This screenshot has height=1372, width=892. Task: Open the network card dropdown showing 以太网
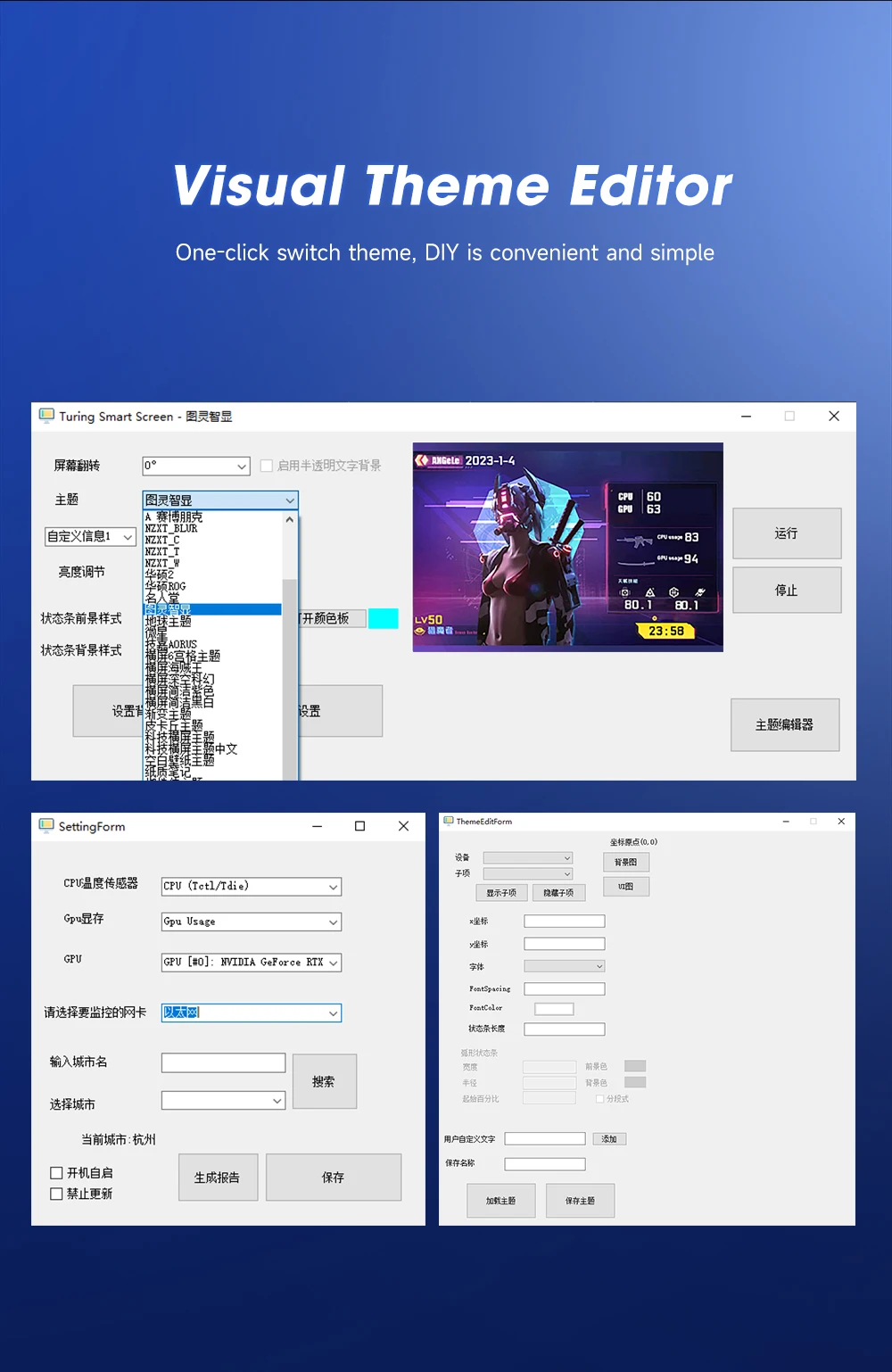[252, 1012]
